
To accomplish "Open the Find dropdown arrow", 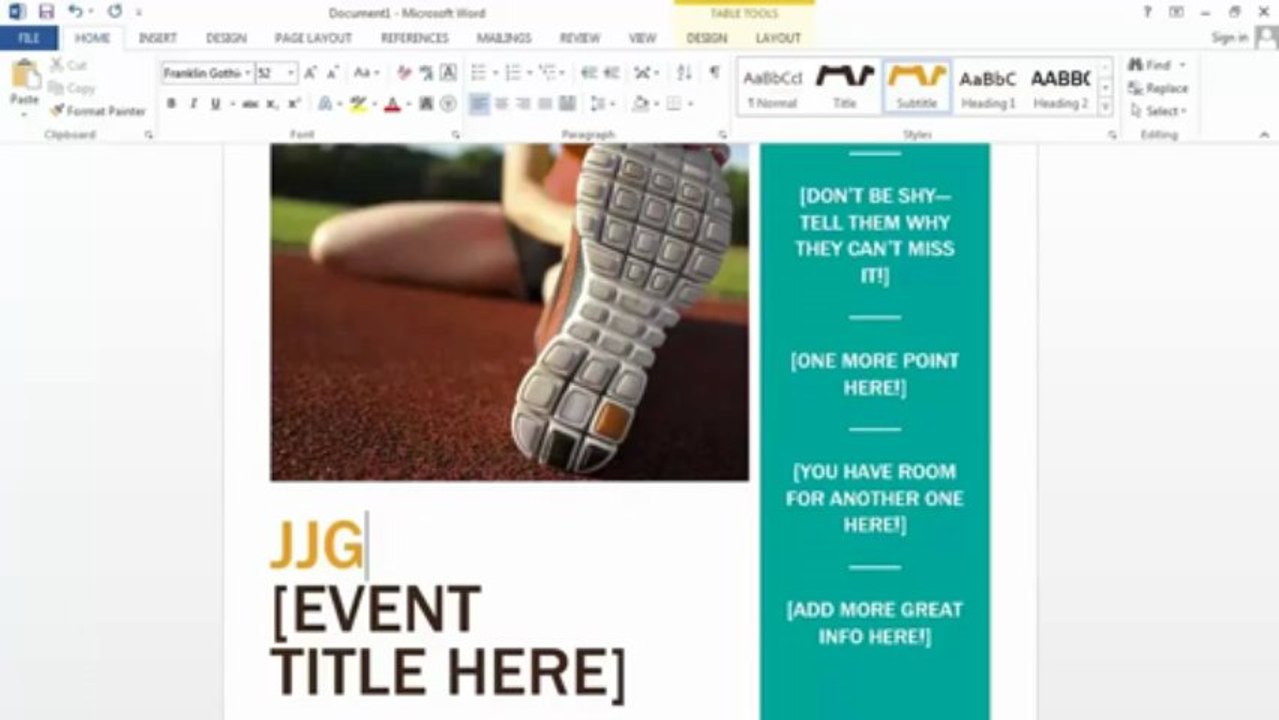I will point(1181,65).
